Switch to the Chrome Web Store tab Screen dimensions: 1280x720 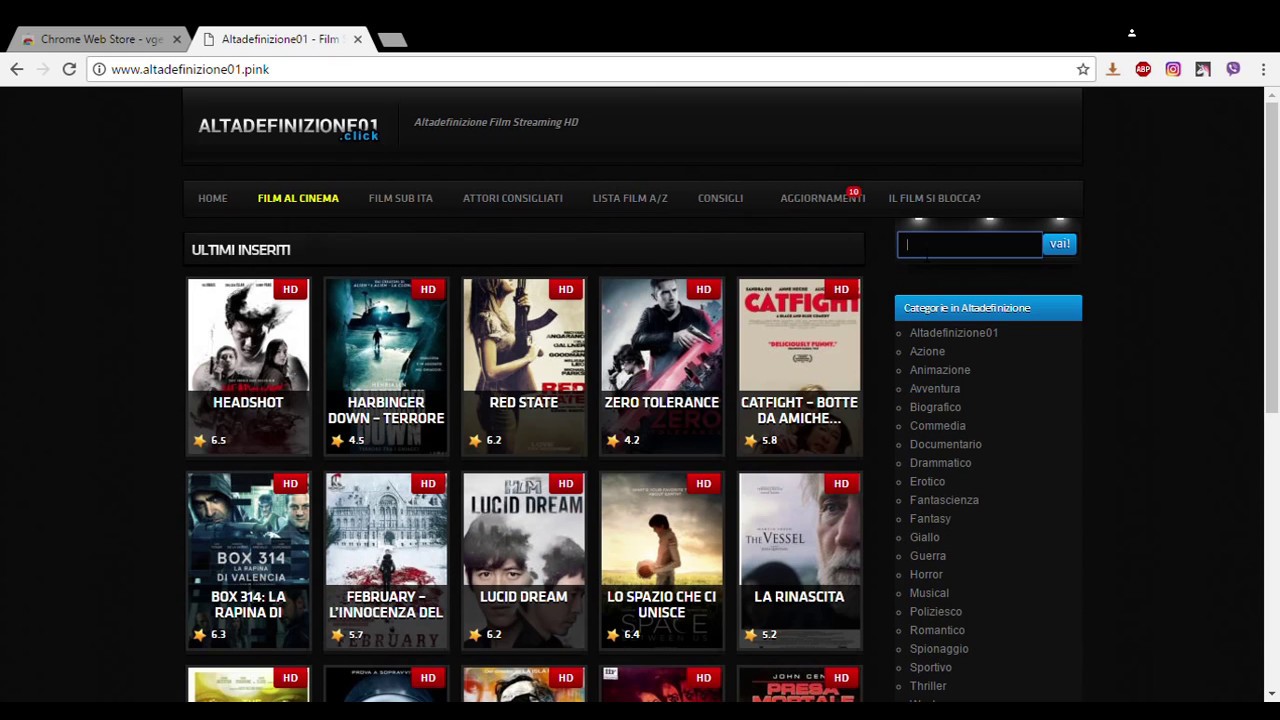(x=100, y=40)
